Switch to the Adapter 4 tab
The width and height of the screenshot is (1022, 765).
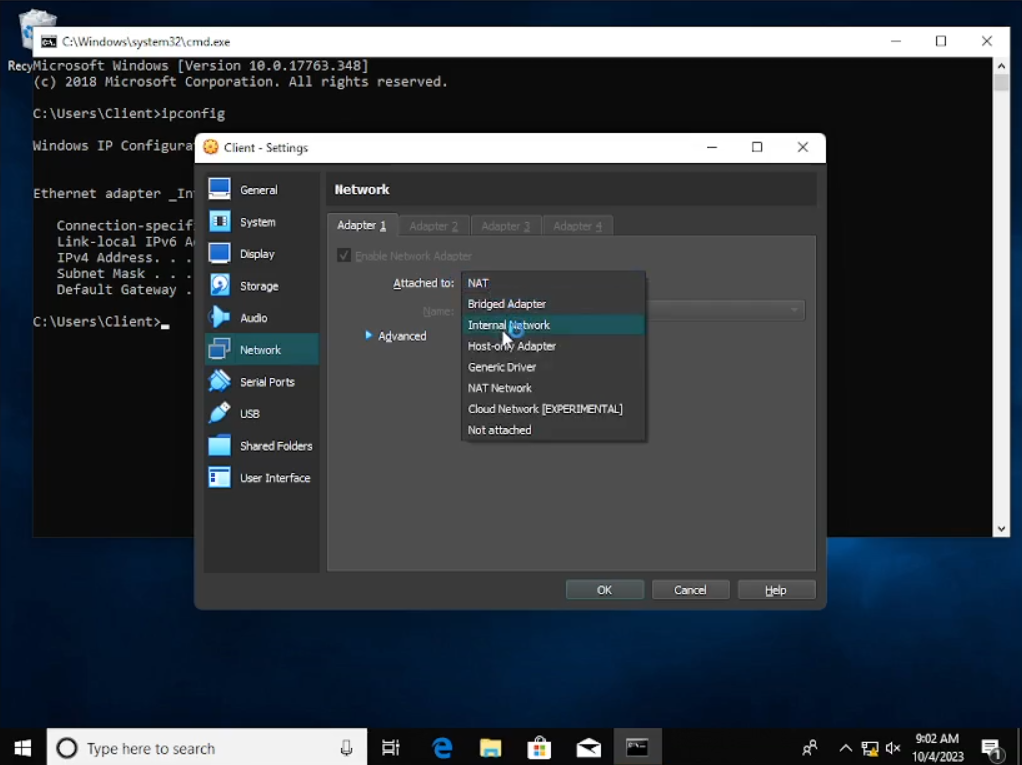pyautogui.click(x=577, y=226)
